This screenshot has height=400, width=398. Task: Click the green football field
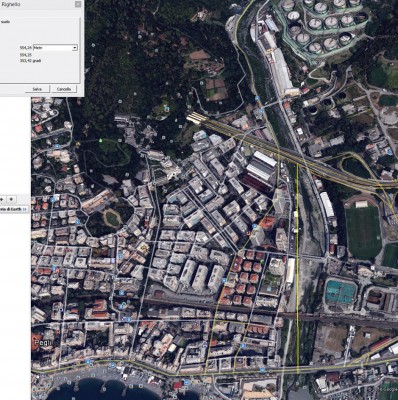363,232
